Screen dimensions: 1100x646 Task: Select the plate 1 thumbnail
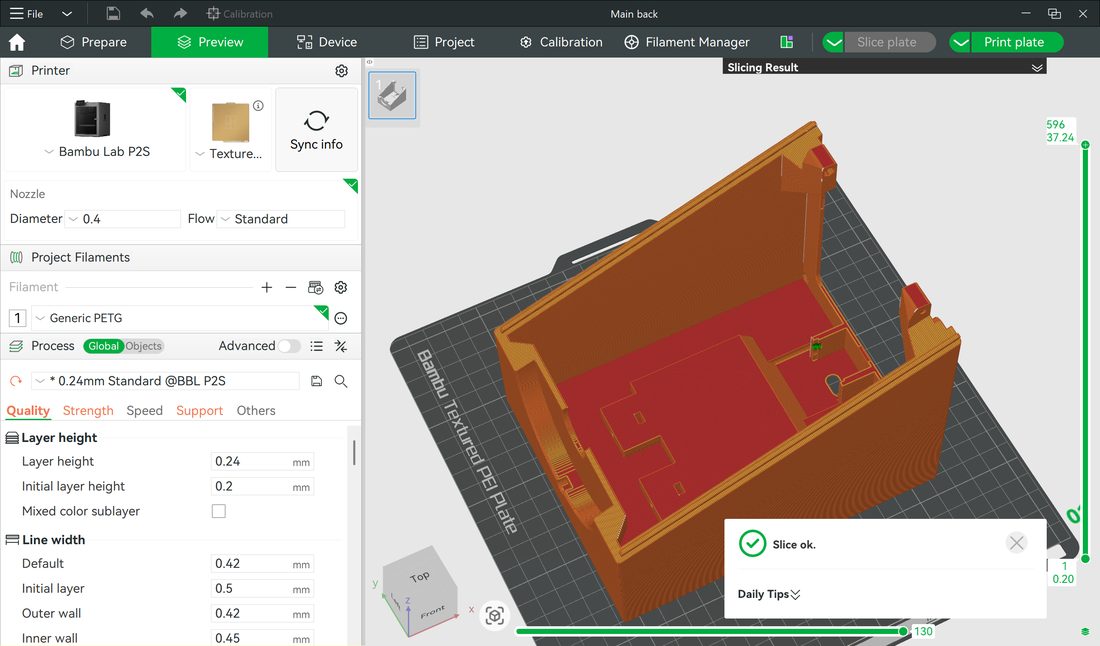tap(392, 95)
